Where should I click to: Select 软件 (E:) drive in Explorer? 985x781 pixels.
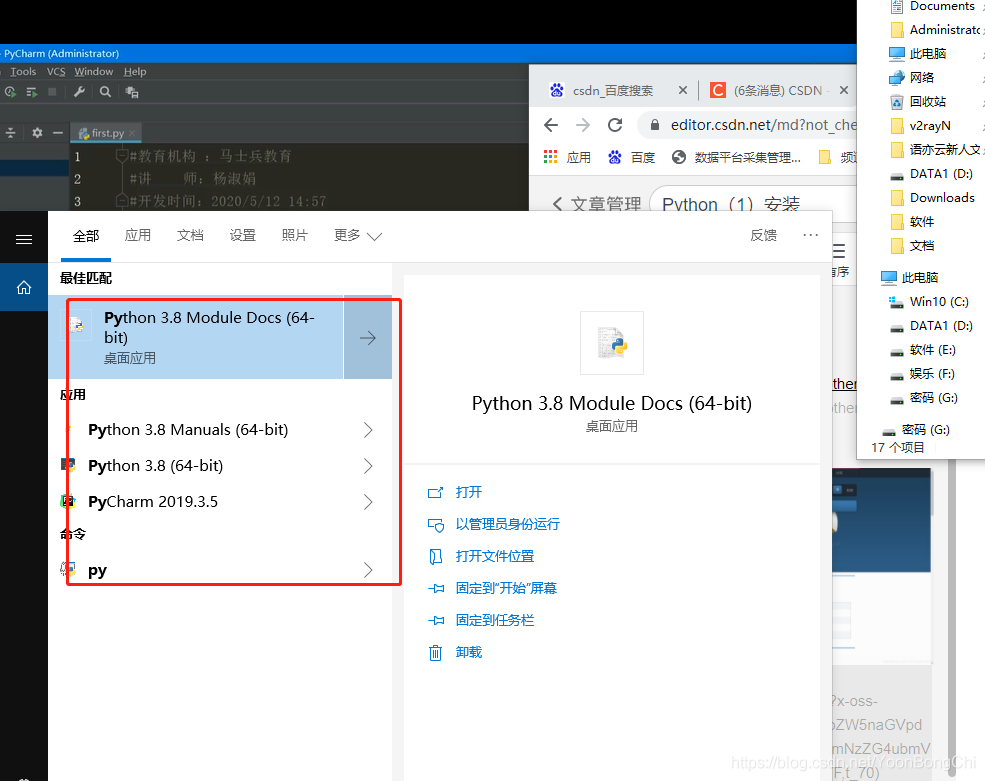tap(923, 349)
